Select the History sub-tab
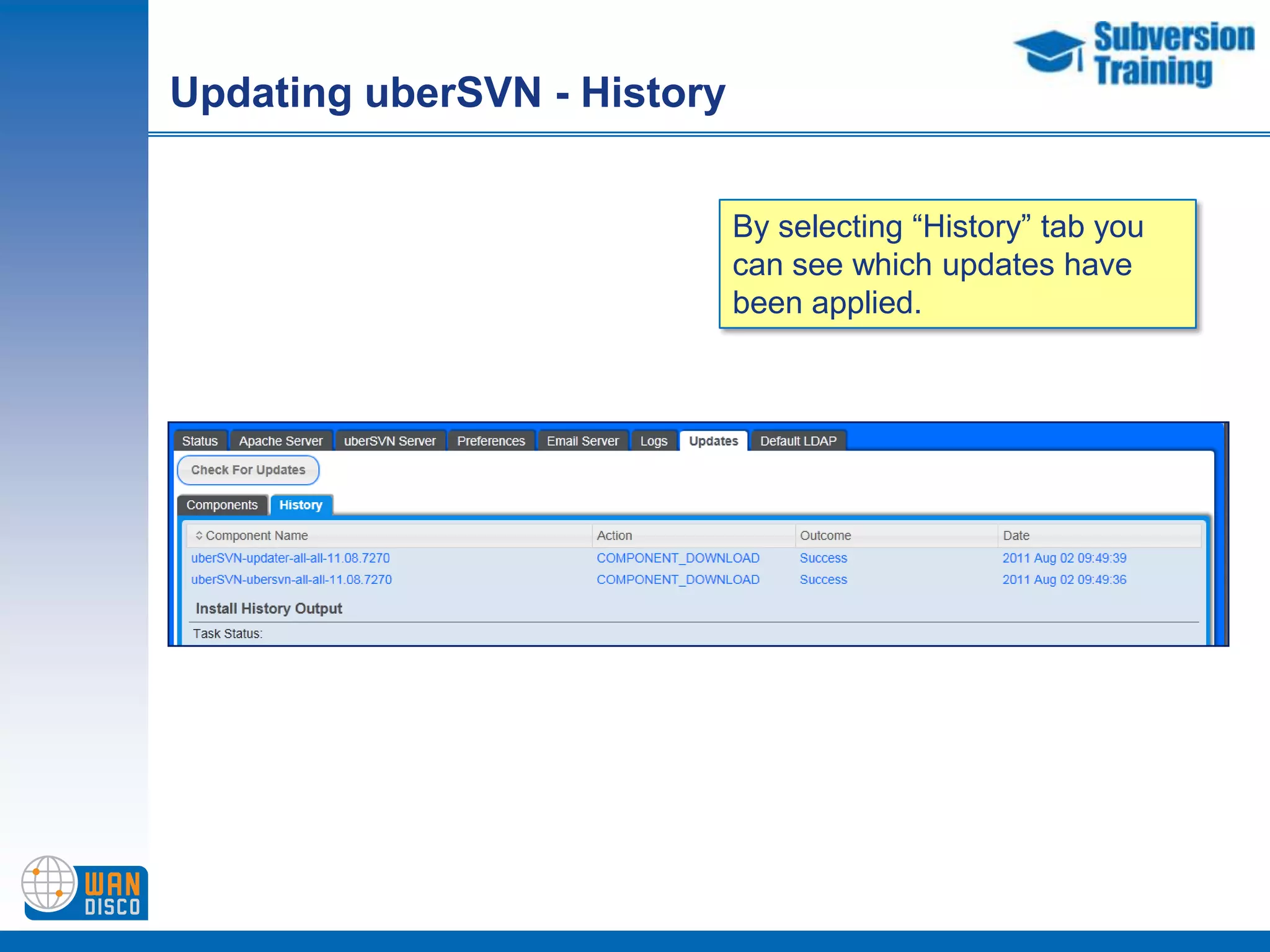The height and width of the screenshot is (952, 1270). (301, 505)
